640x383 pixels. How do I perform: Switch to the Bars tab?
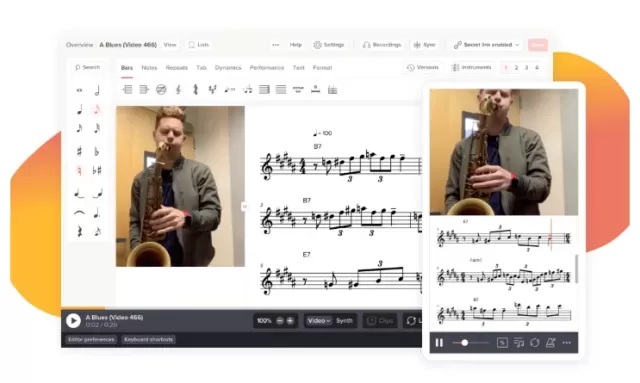[127, 68]
